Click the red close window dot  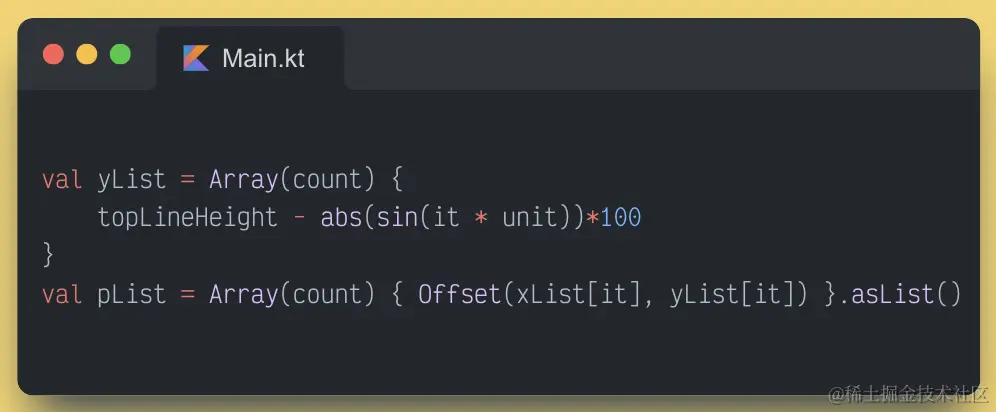[x=53, y=55]
